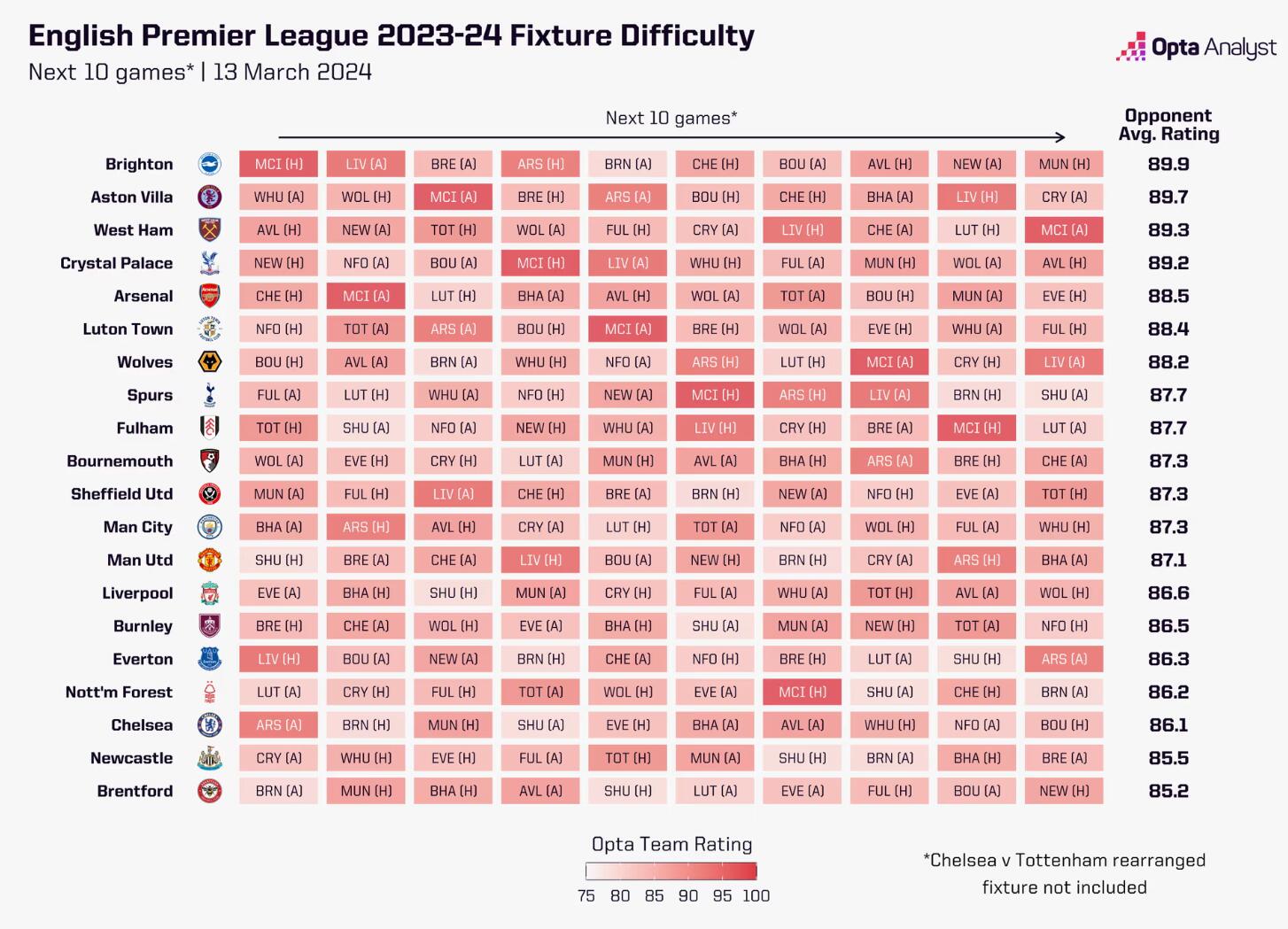
Task: Click Brighton's first fixture MCI (H)
Action: (278, 164)
